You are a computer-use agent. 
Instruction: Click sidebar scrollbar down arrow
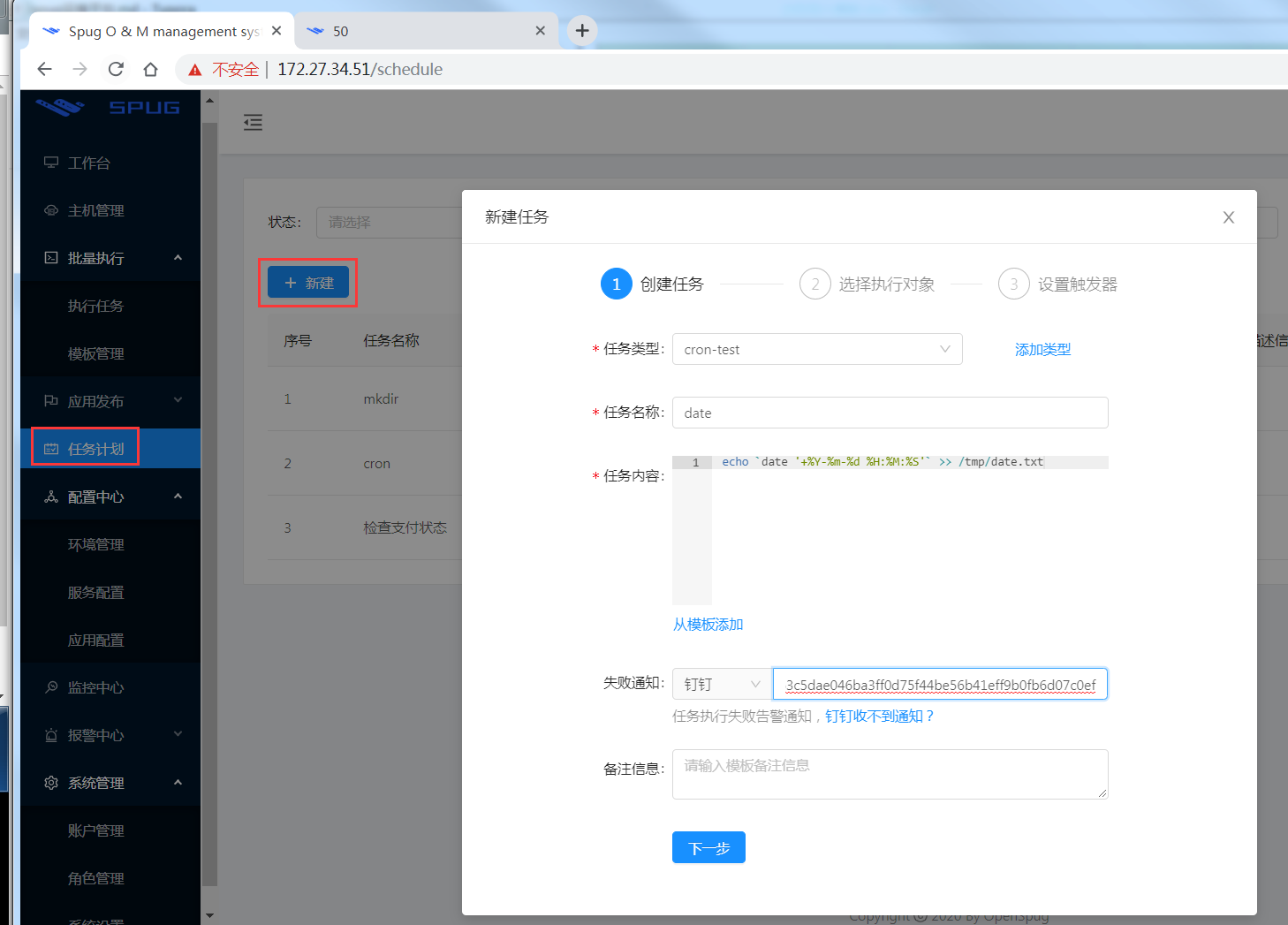coord(209,916)
